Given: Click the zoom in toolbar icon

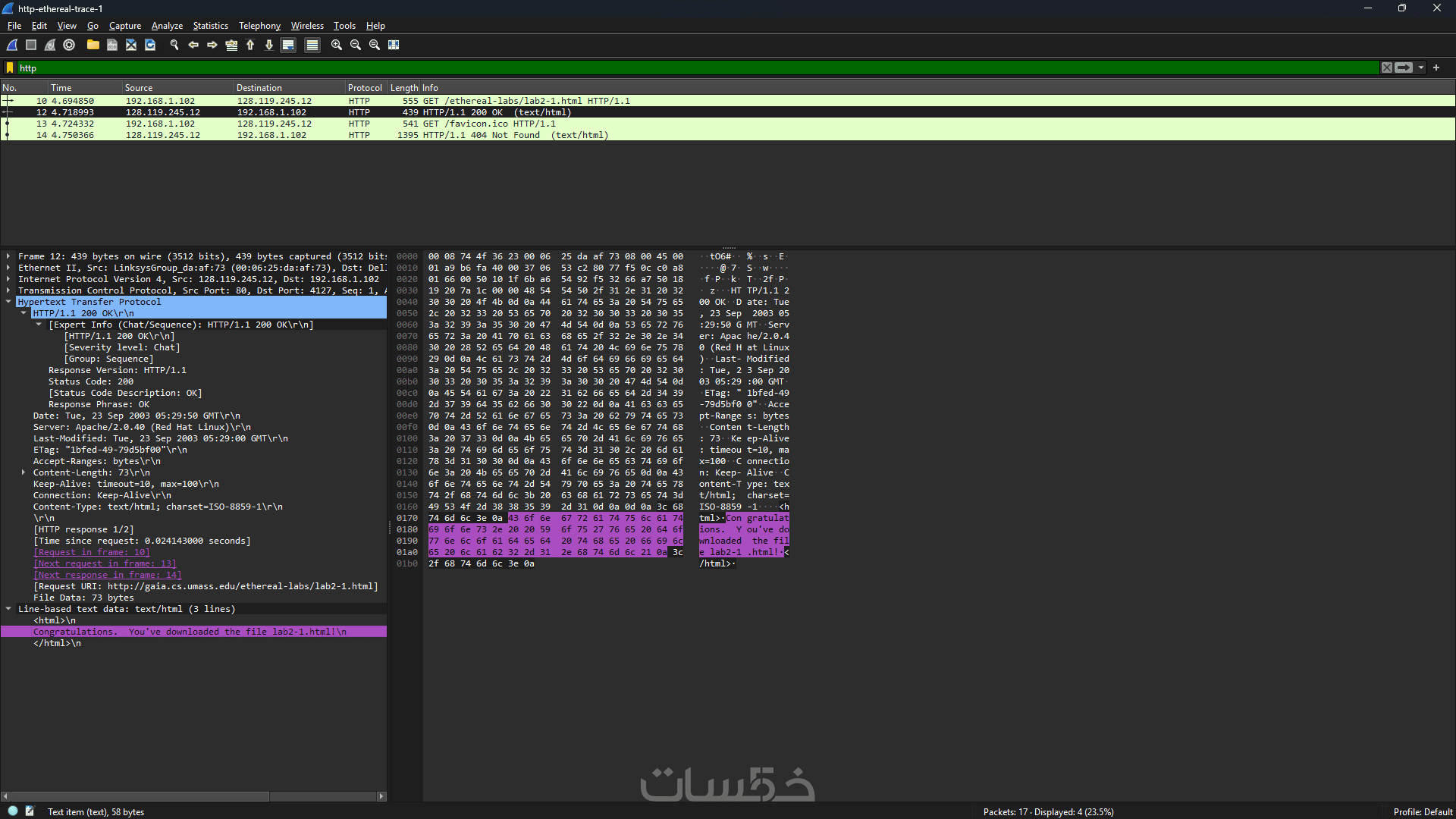Looking at the screenshot, I should pos(337,45).
